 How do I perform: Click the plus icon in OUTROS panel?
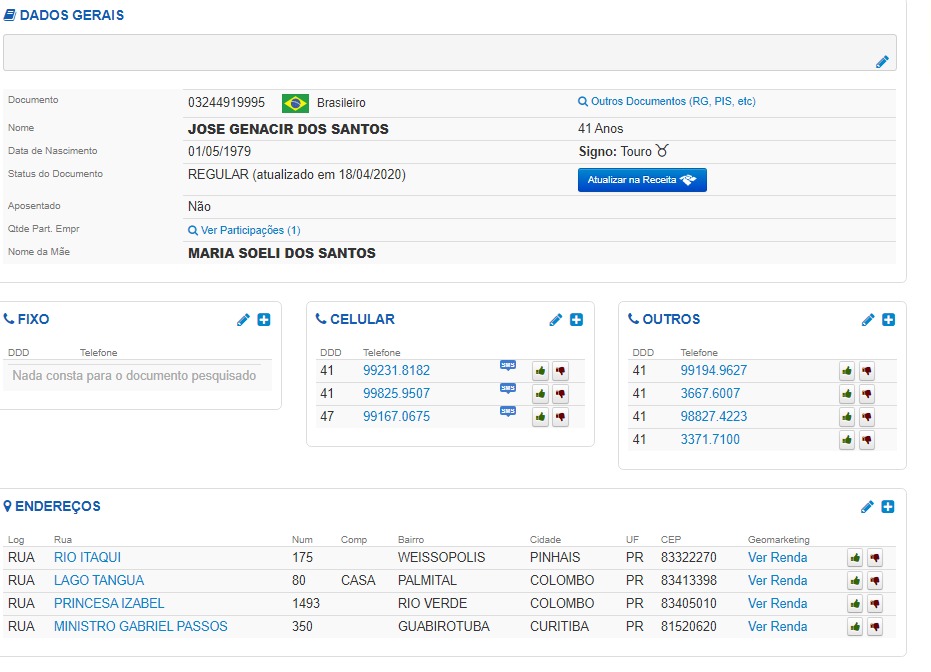[889, 320]
